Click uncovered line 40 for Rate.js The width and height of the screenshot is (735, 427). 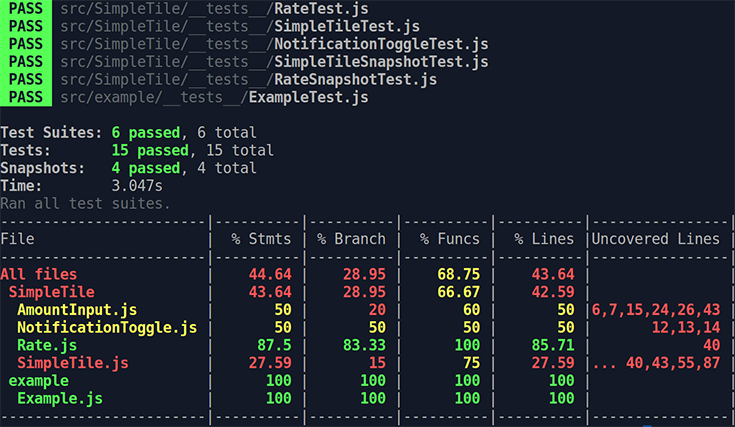pyautogui.click(x=711, y=345)
